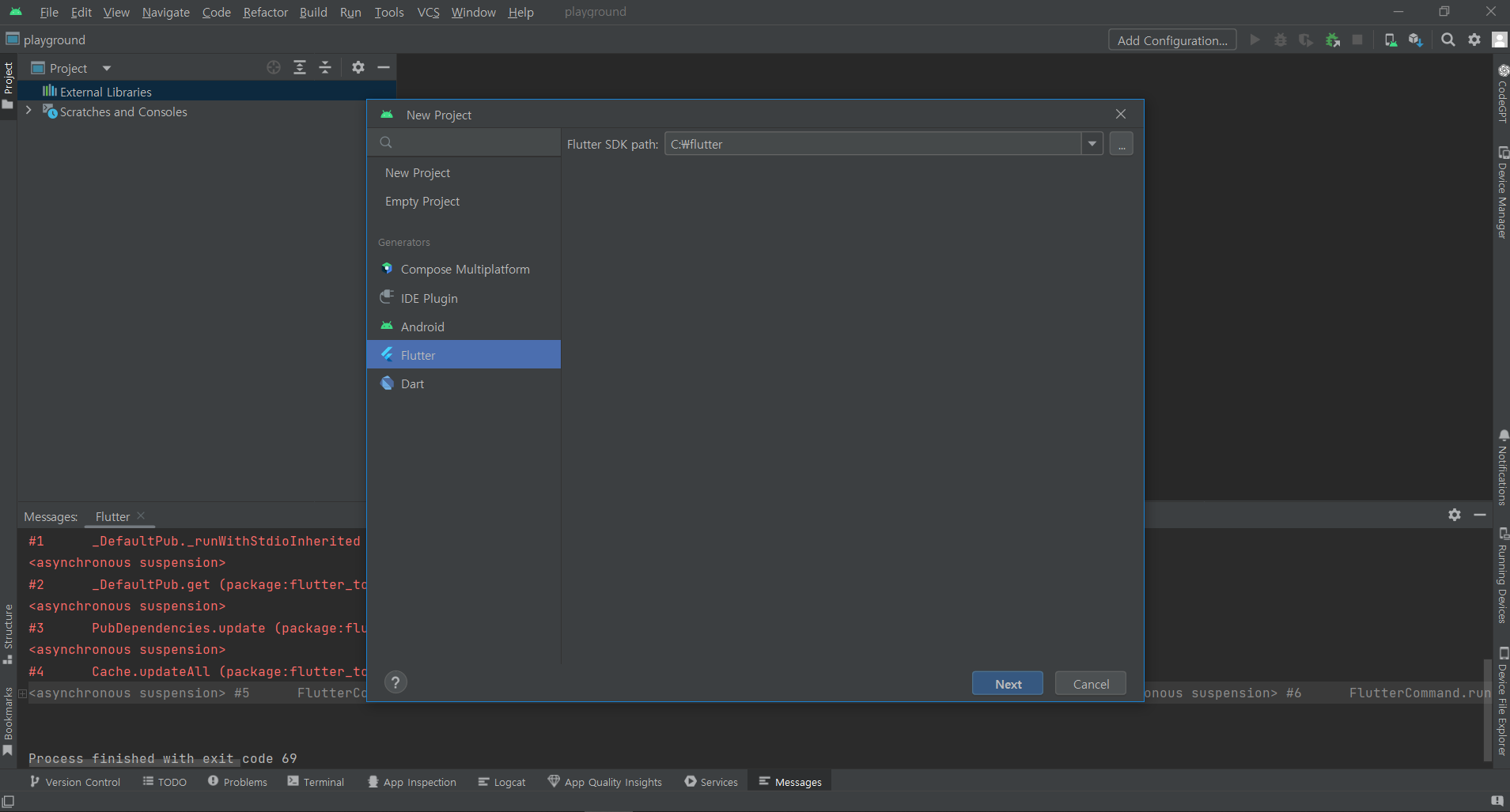This screenshot has height=812, width=1510.
Task: Open Logcat tool window tab
Action: pyautogui.click(x=501, y=782)
